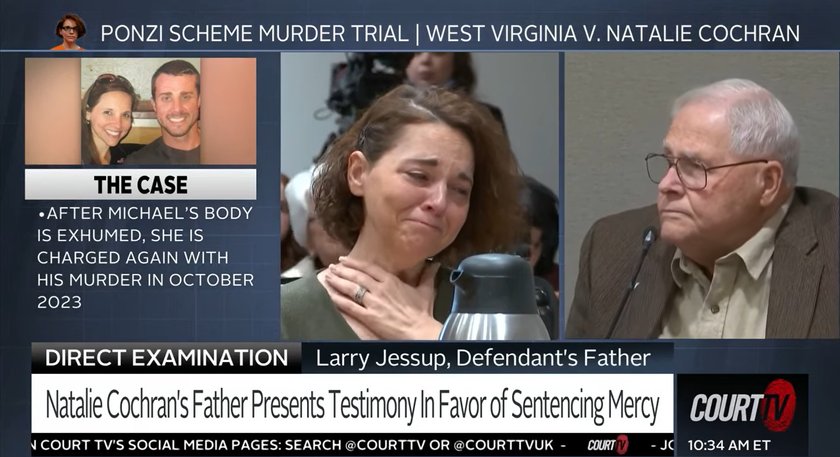Click the large Court TV logo
840x457 pixels.
pyautogui.click(x=742, y=406)
